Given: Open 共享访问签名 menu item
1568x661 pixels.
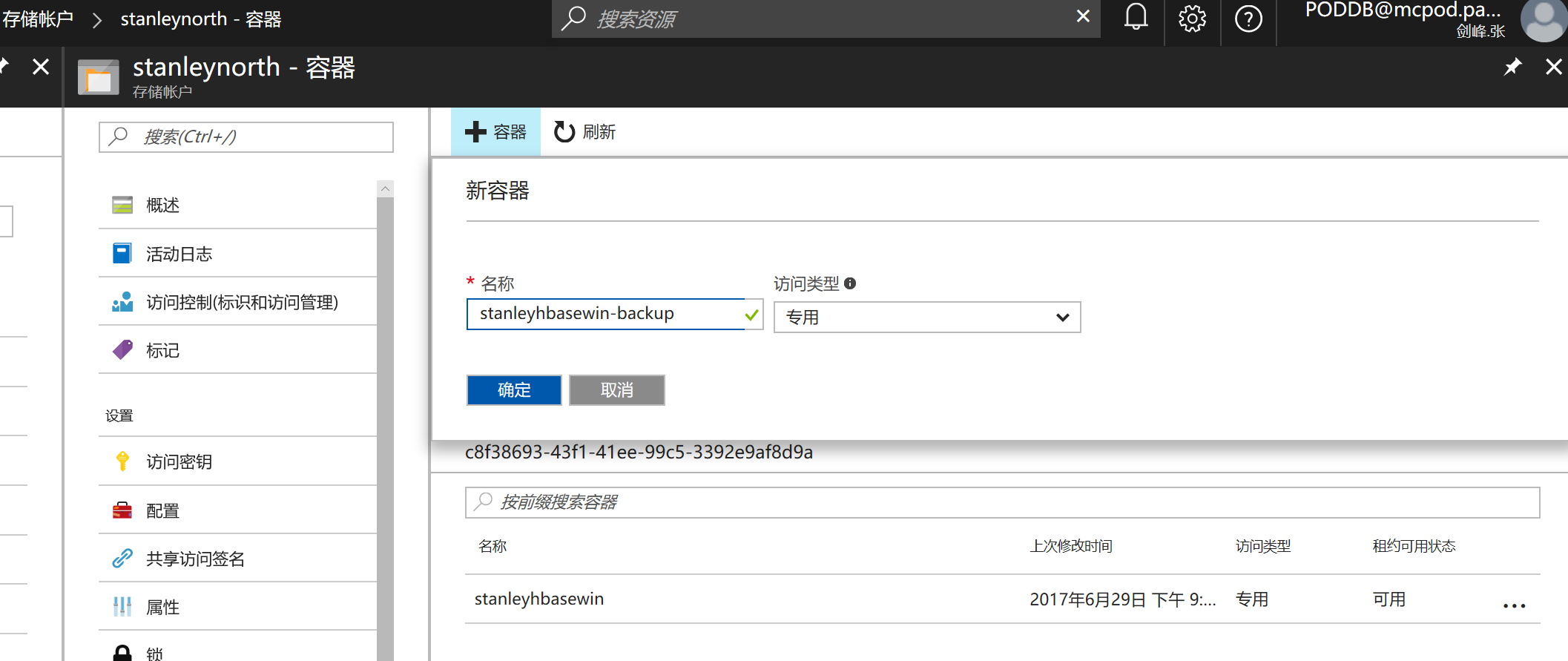Looking at the screenshot, I should click(x=195, y=559).
